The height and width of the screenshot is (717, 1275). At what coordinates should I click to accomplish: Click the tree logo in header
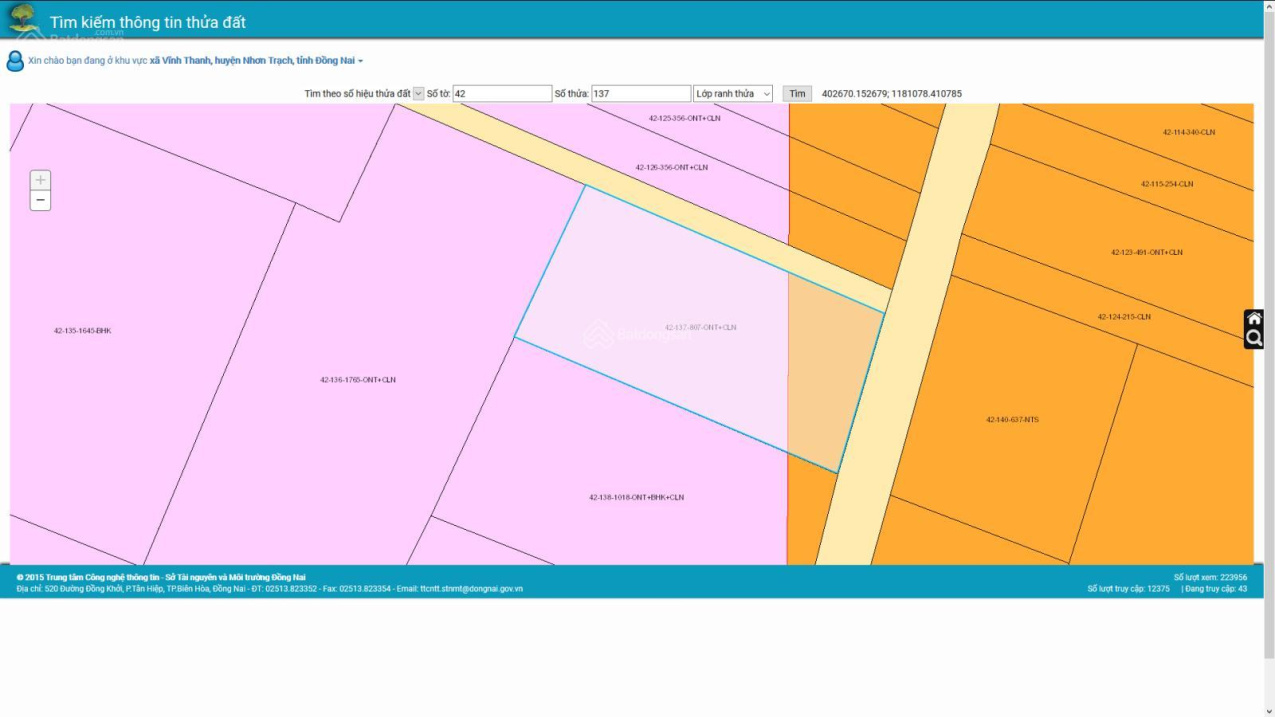click(x=24, y=19)
